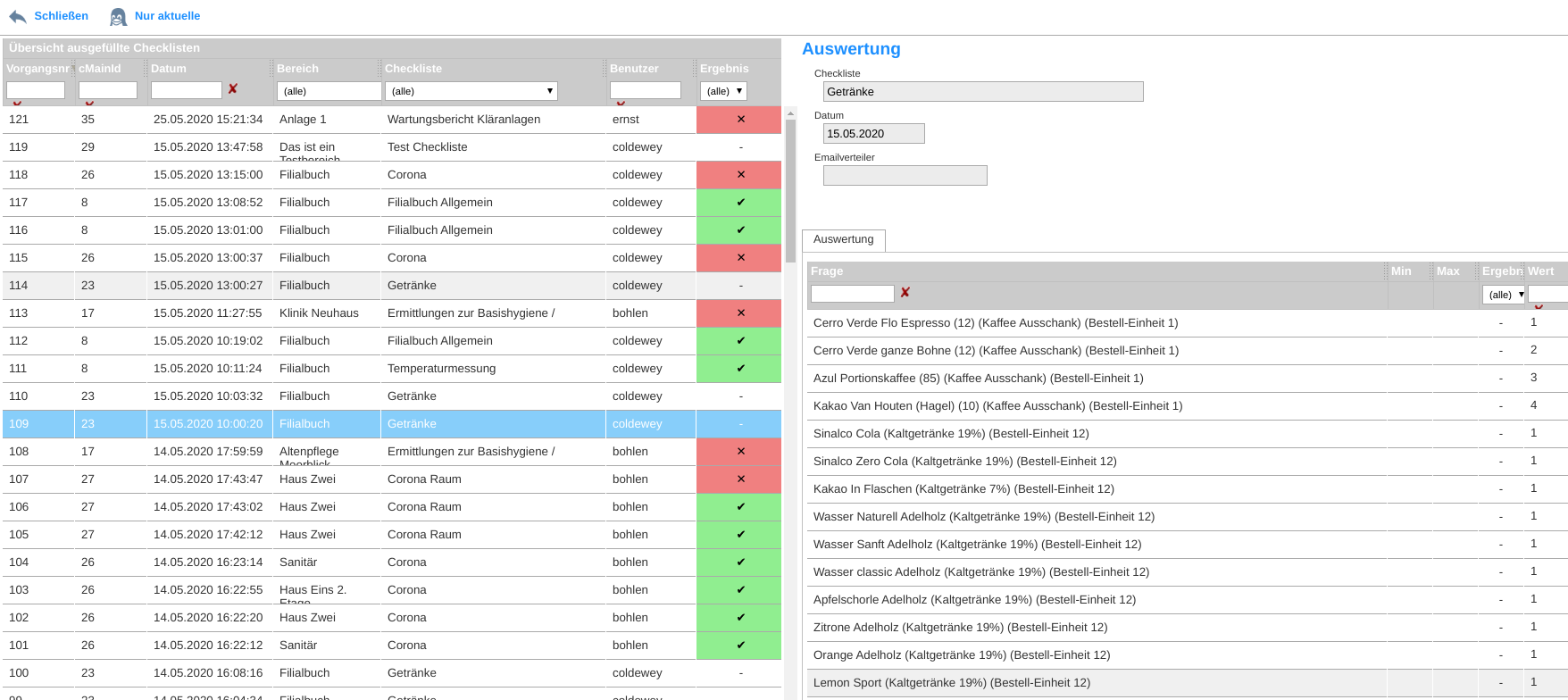Click the red X result of row 113
Image resolution: width=1568 pixels, height=700 pixels.
[x=740, y=313]
